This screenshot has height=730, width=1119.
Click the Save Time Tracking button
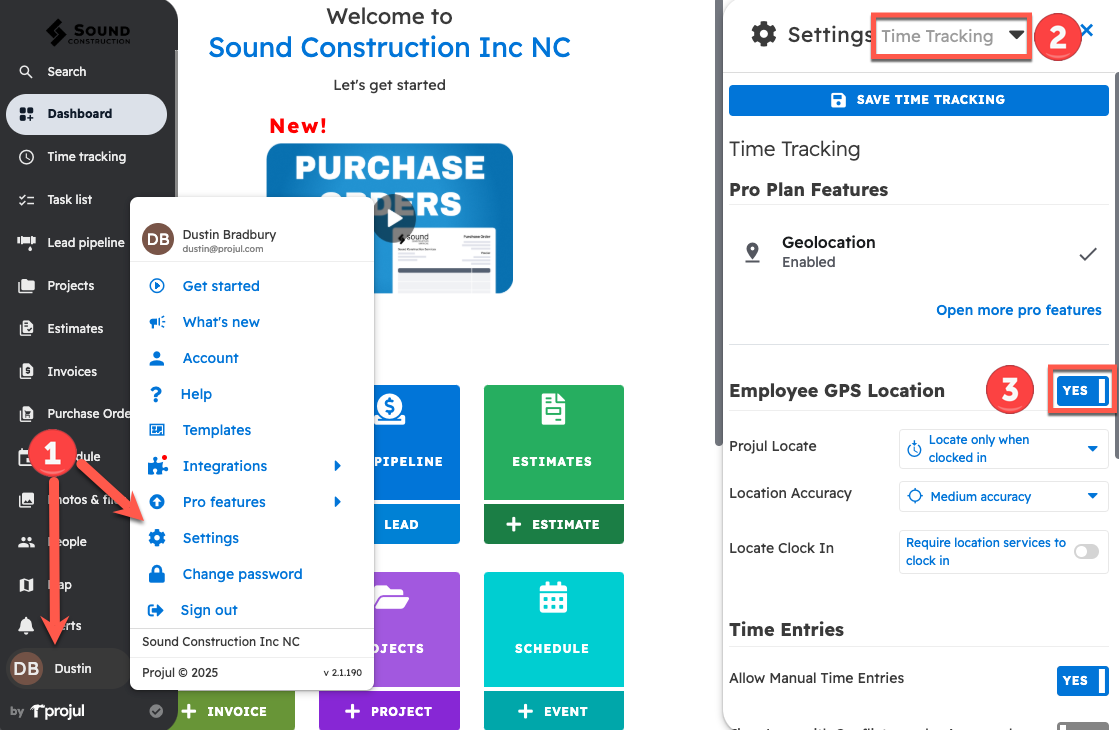918,100
